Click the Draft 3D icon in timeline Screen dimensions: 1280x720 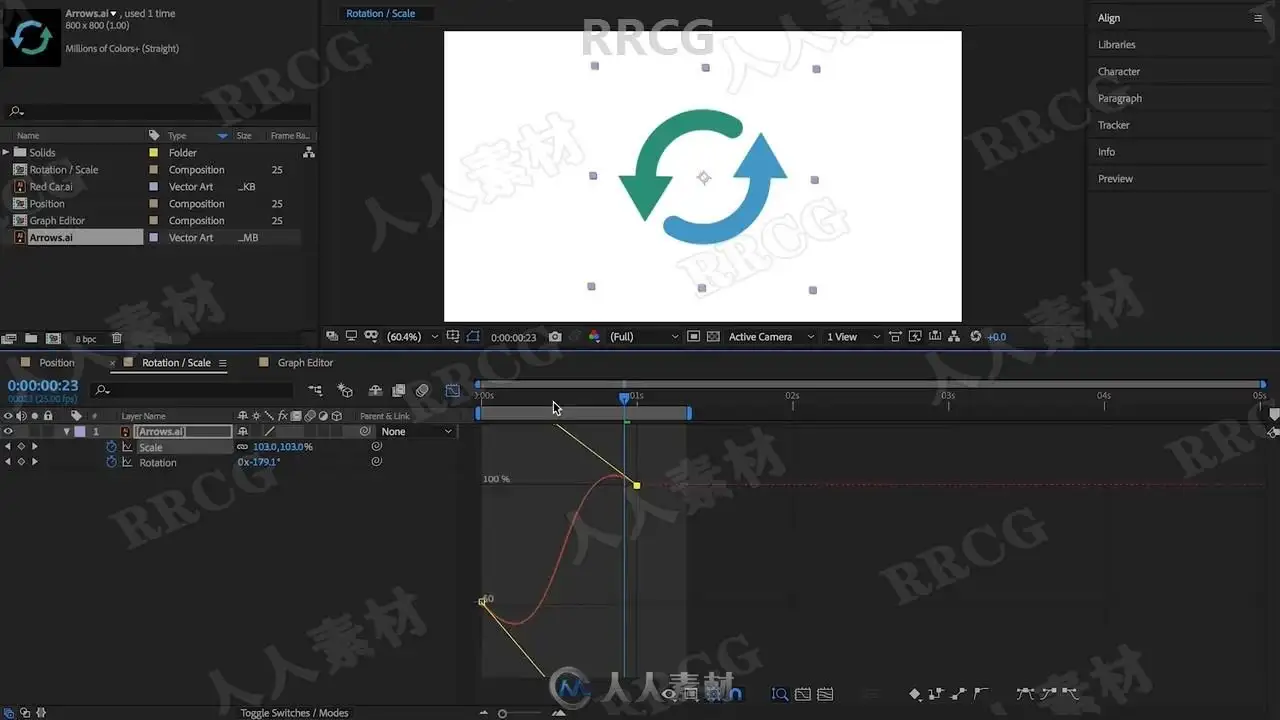[345, 390]
